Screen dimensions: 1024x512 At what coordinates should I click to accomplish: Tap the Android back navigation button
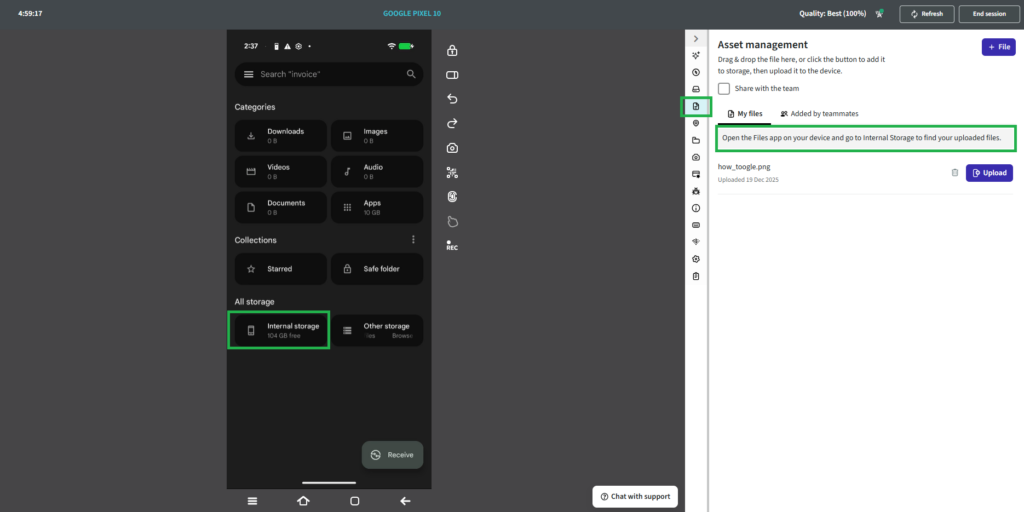(405, 501)
